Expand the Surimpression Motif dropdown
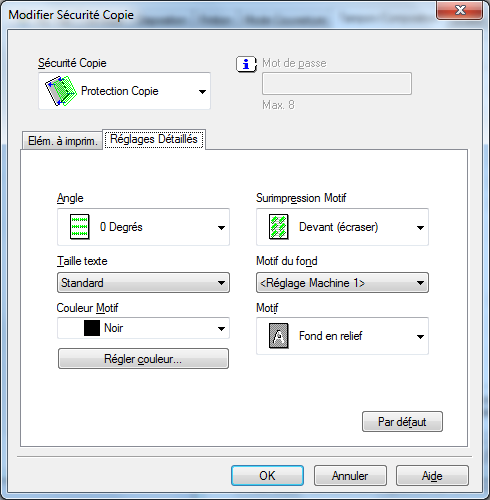Screen dimensions: 490x500 click(420, 228)
